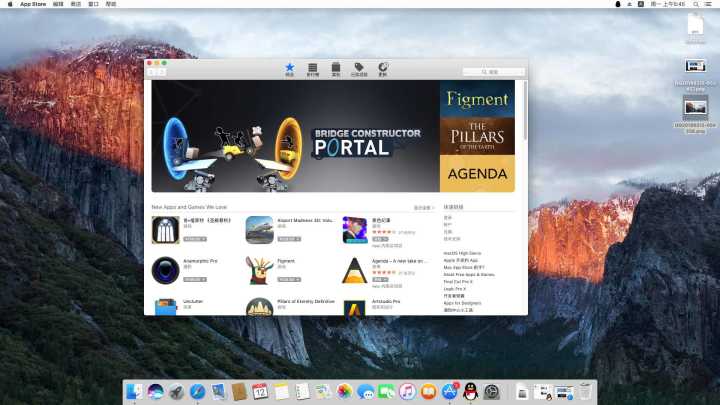
Task: Go forward with the right arrow button
Action: click(161, 72)
